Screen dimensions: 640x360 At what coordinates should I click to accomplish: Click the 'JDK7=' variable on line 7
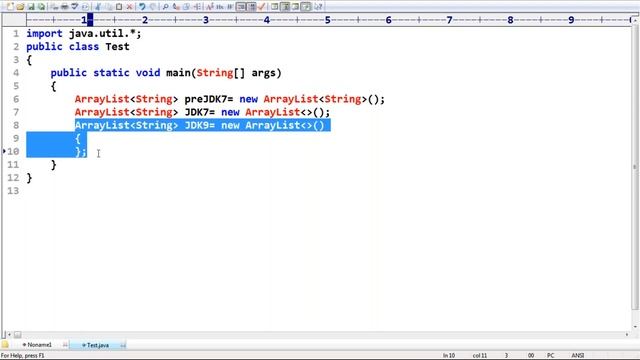200,112
